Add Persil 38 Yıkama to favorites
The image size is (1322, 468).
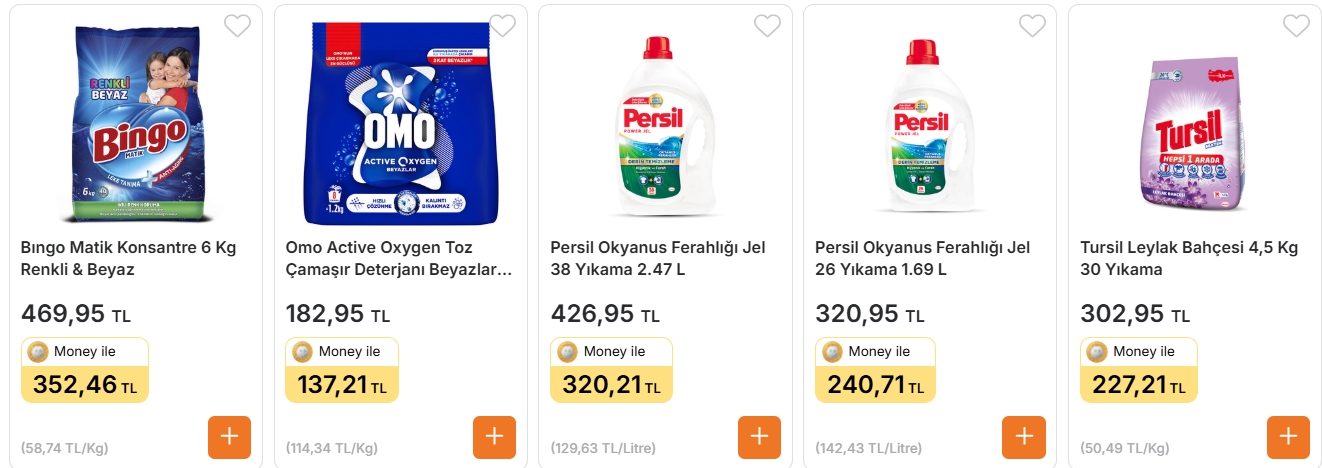tap(767, 26)
